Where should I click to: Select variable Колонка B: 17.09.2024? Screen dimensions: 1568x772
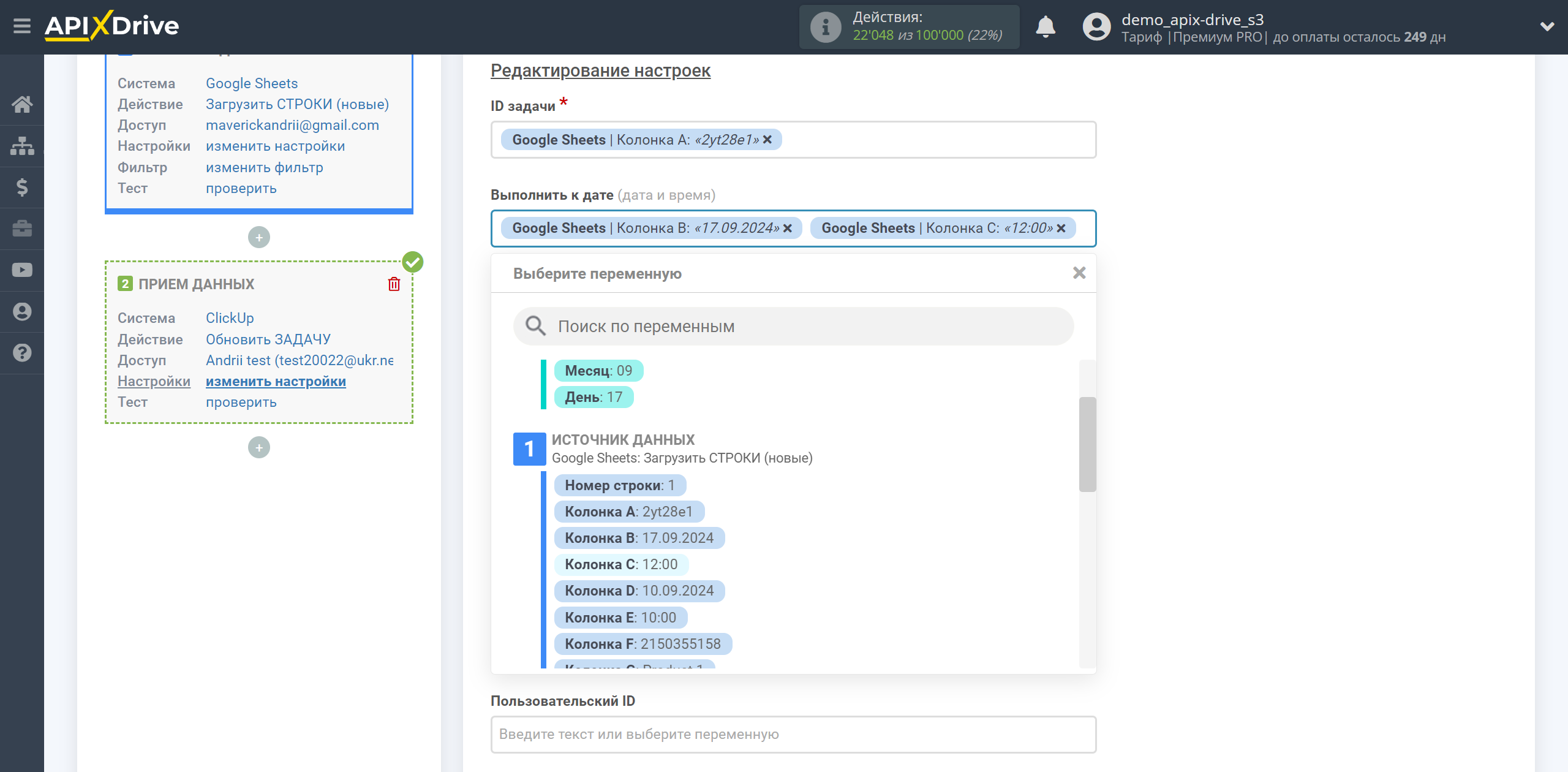[639, 538]
